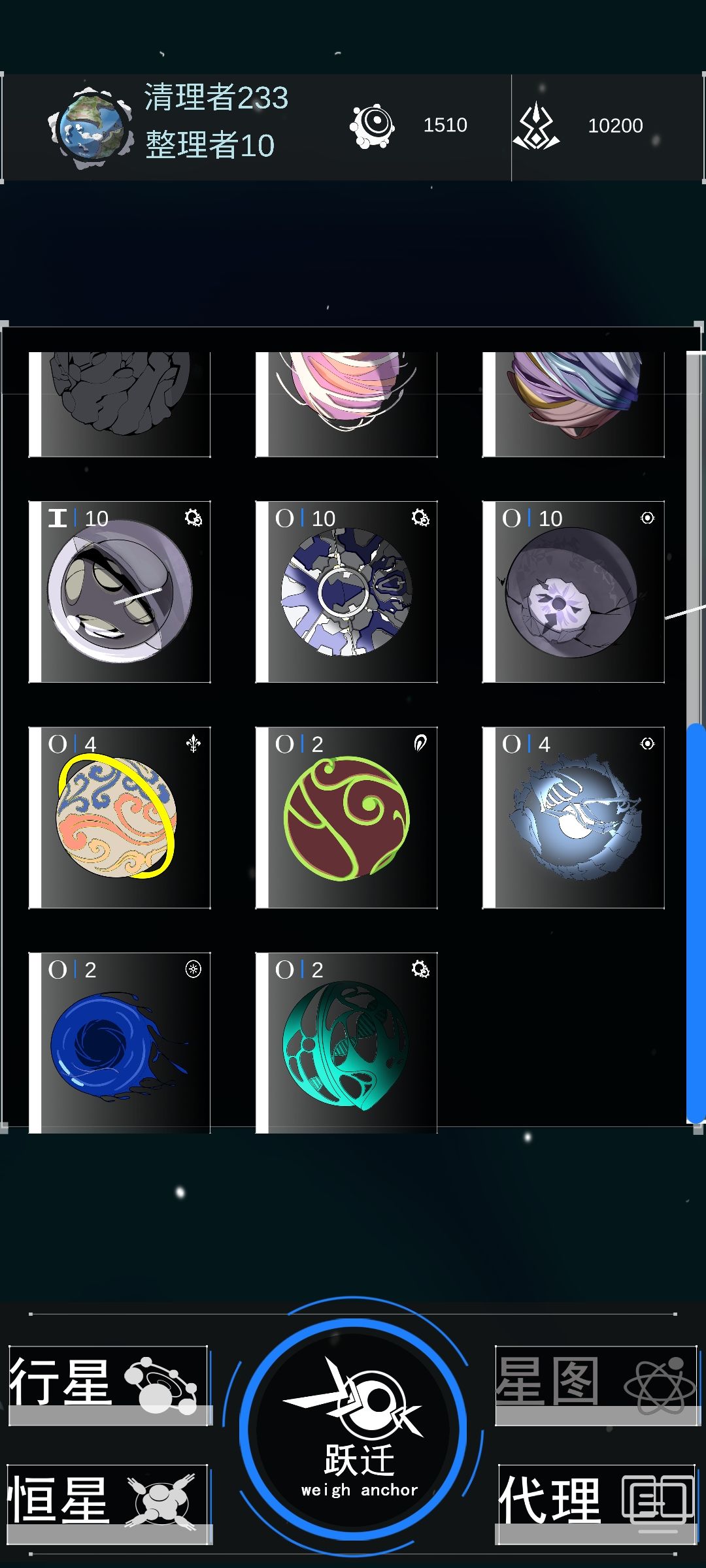Click leaf icon on red swirl planet card
706x1568 pixels.
(x=420, y=743)
